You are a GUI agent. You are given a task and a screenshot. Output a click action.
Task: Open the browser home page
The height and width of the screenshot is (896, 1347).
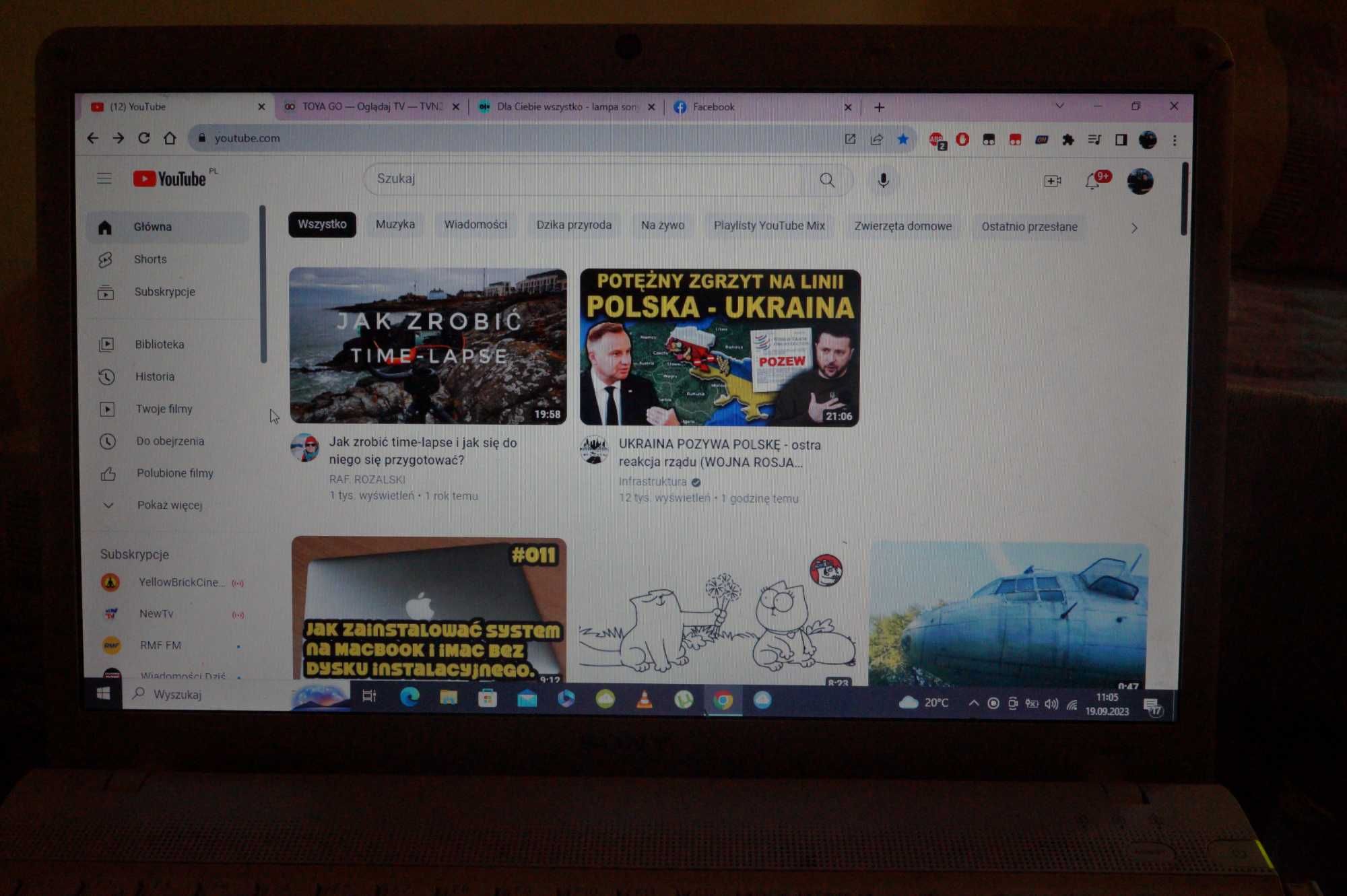pos(170,138)
